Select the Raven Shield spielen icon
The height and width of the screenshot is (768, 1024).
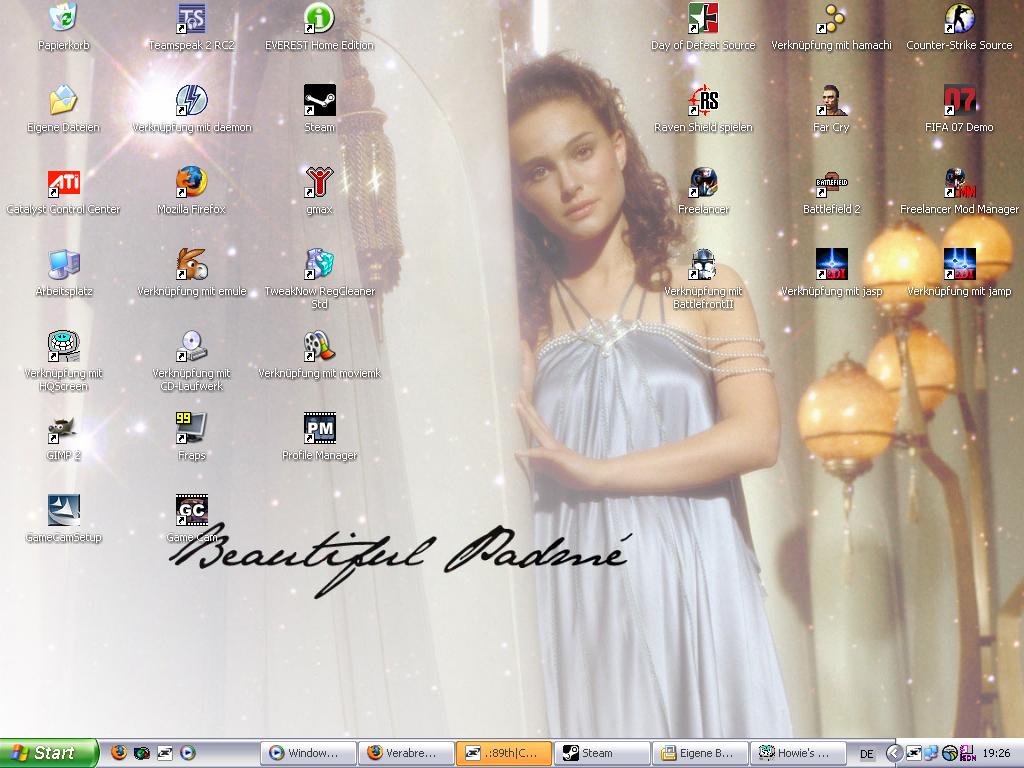pyautogui.click(x=703, y=100)
